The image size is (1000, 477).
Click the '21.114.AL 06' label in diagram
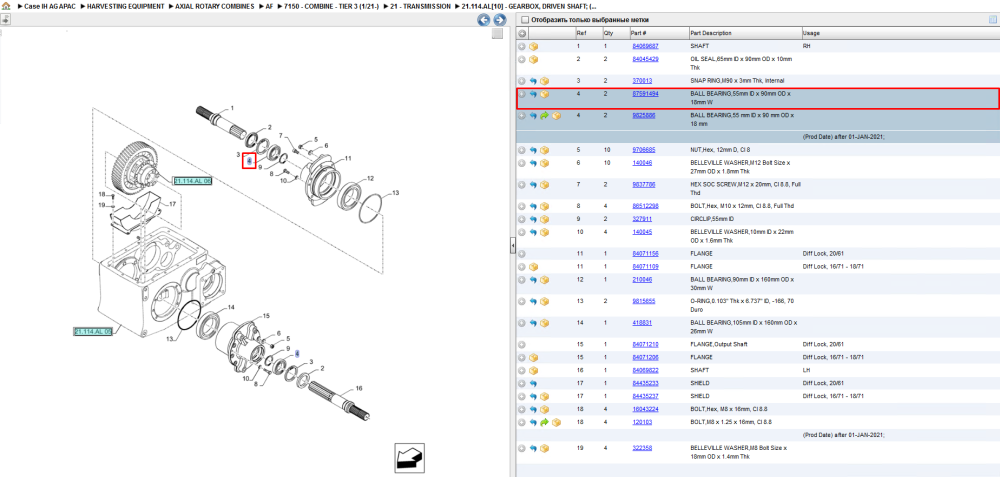coord(193,181)
